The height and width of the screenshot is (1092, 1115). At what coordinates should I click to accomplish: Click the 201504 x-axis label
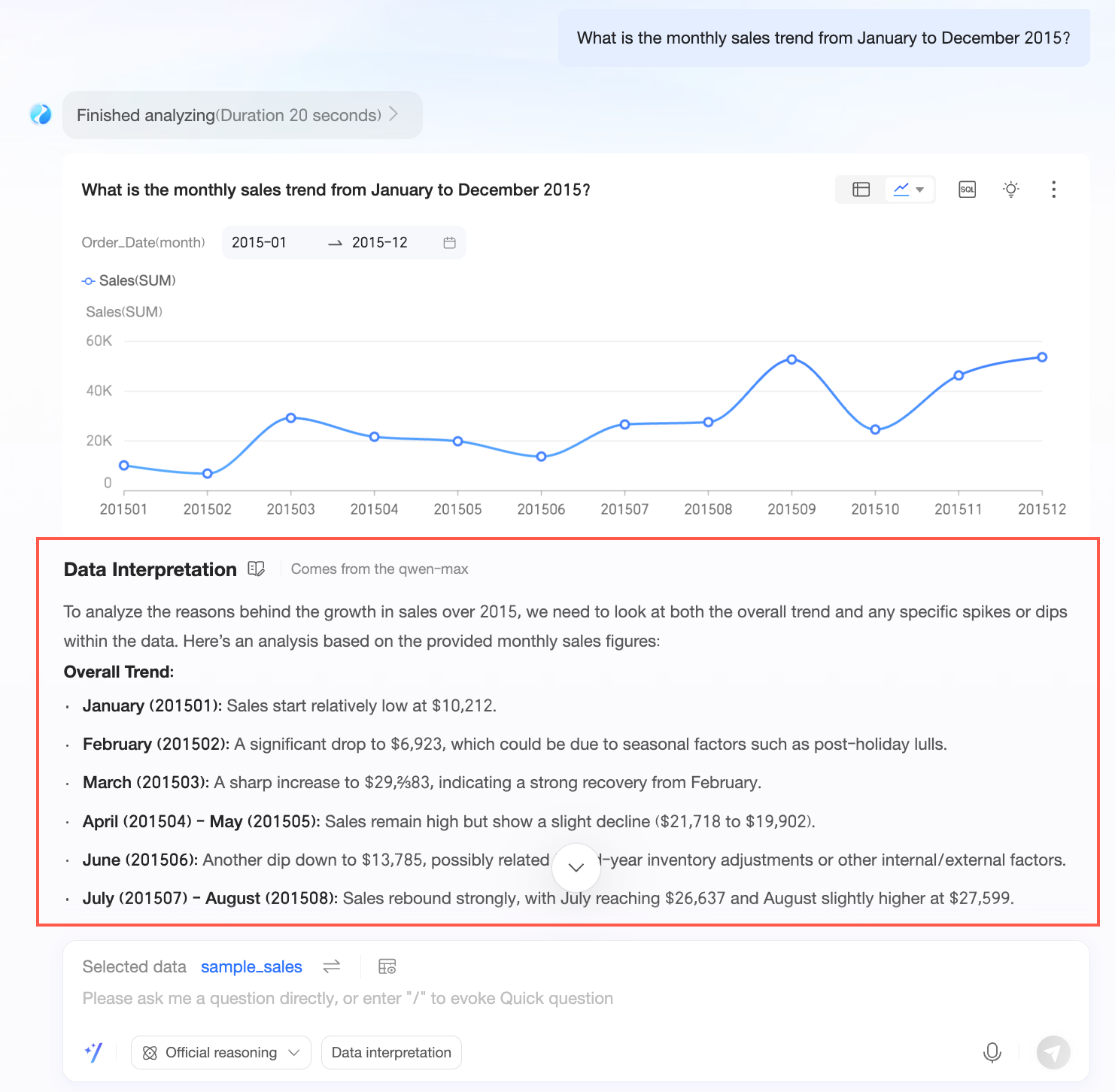[x=374, y=509]
